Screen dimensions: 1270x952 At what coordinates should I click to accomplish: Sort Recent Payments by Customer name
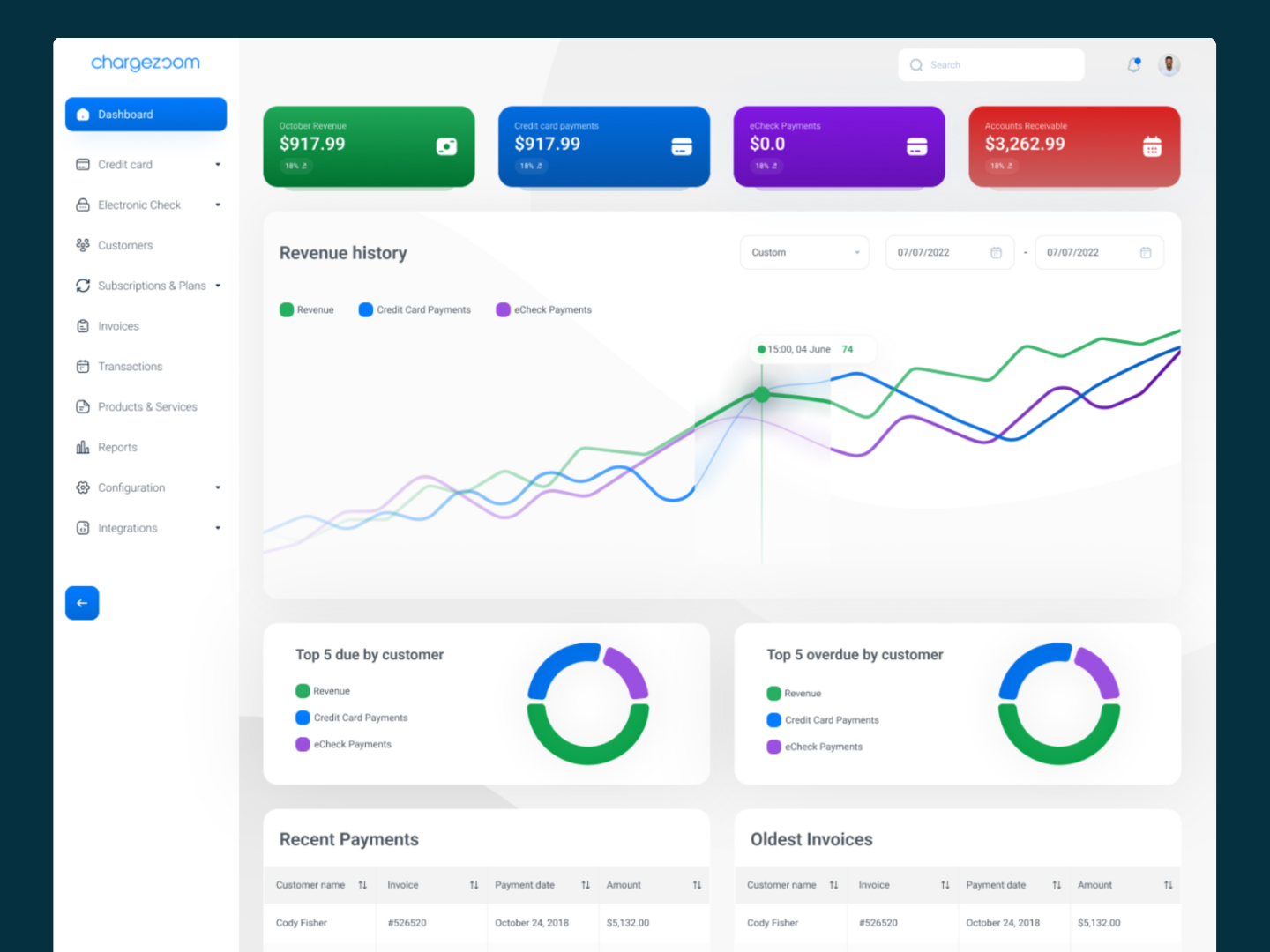(x=362, y=885)
